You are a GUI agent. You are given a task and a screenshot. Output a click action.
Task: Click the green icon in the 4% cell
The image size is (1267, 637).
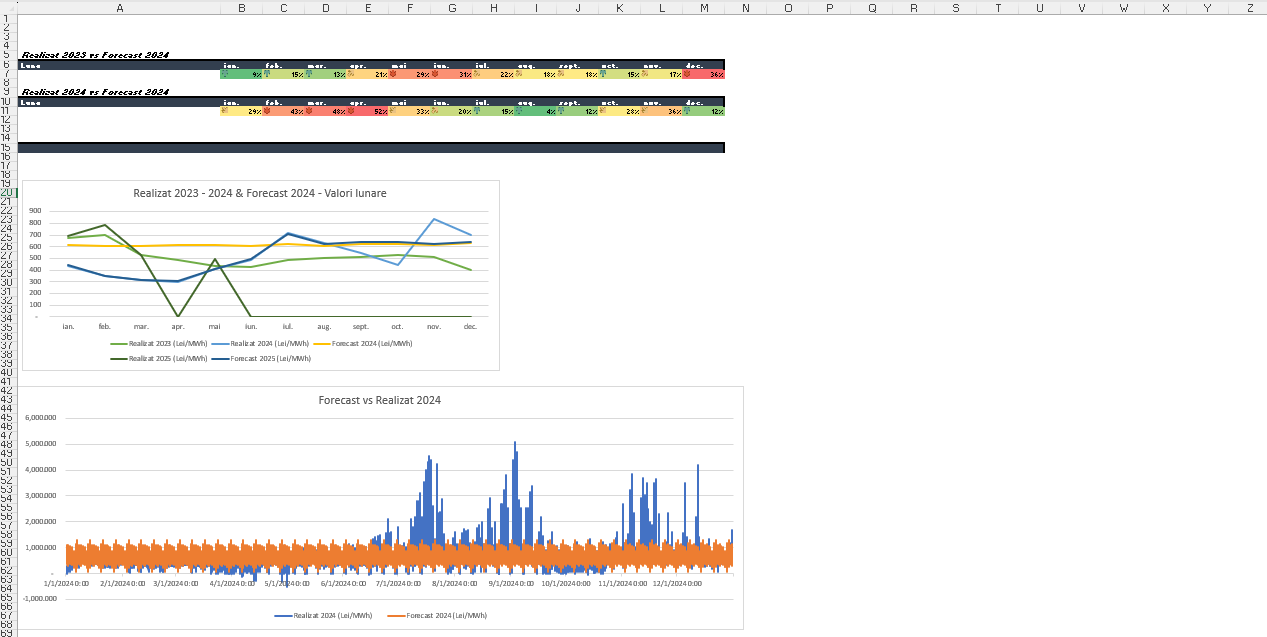520,111
